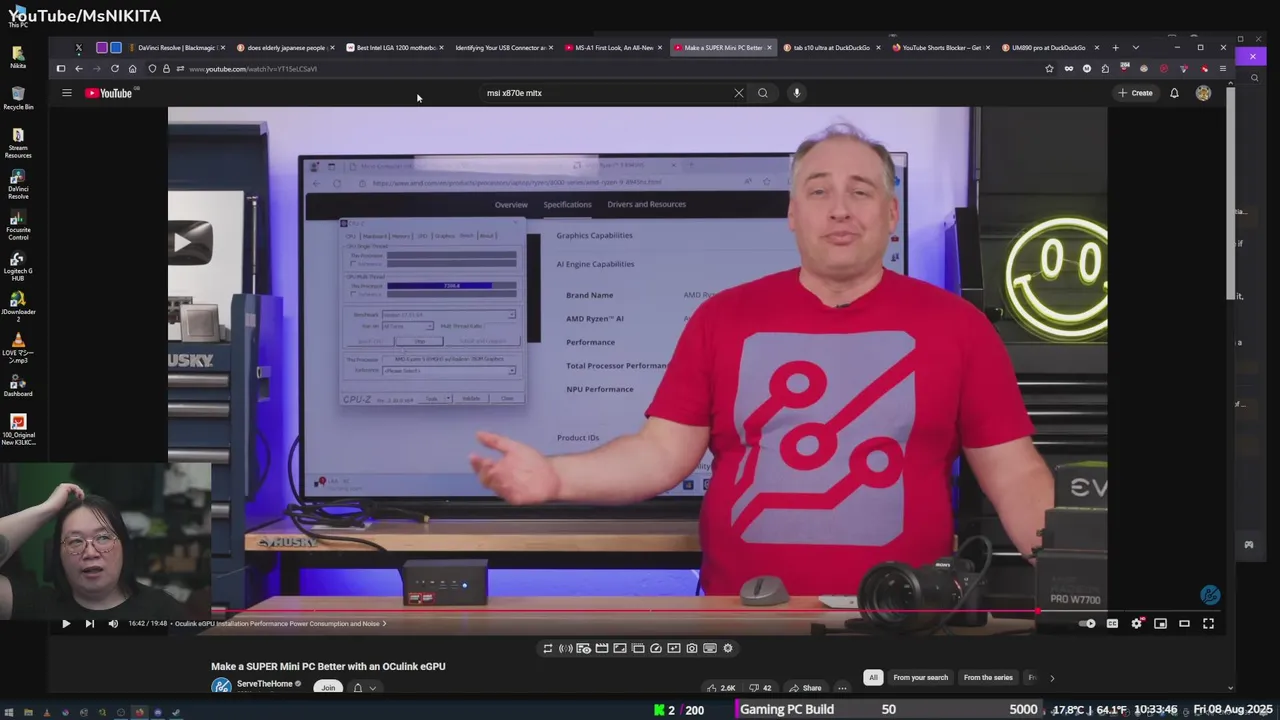The height and width of the screenshot is (720, 1280).
Task: Toggle the autoplay switch
Action: click(x=1088, y=624)
